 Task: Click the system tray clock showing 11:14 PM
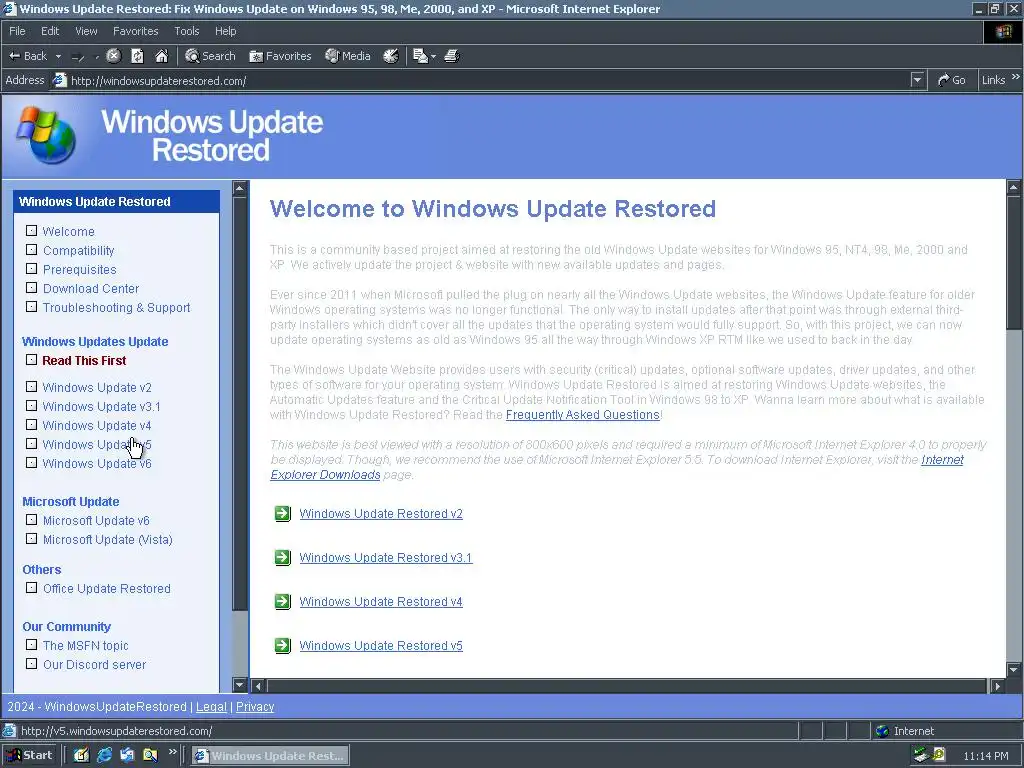pyautogui.click(x=985, y=756)
